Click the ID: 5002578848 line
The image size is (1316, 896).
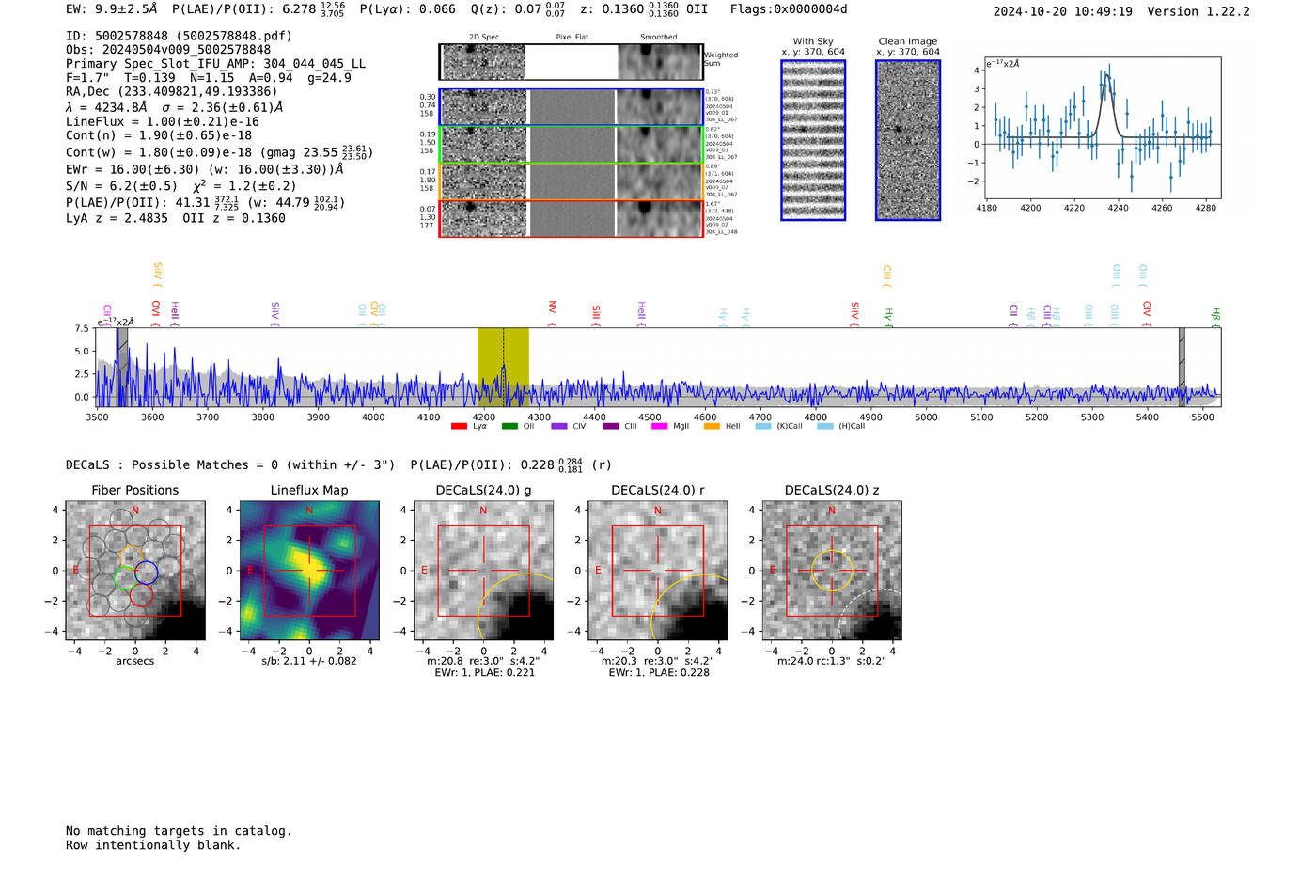point(179,36)
